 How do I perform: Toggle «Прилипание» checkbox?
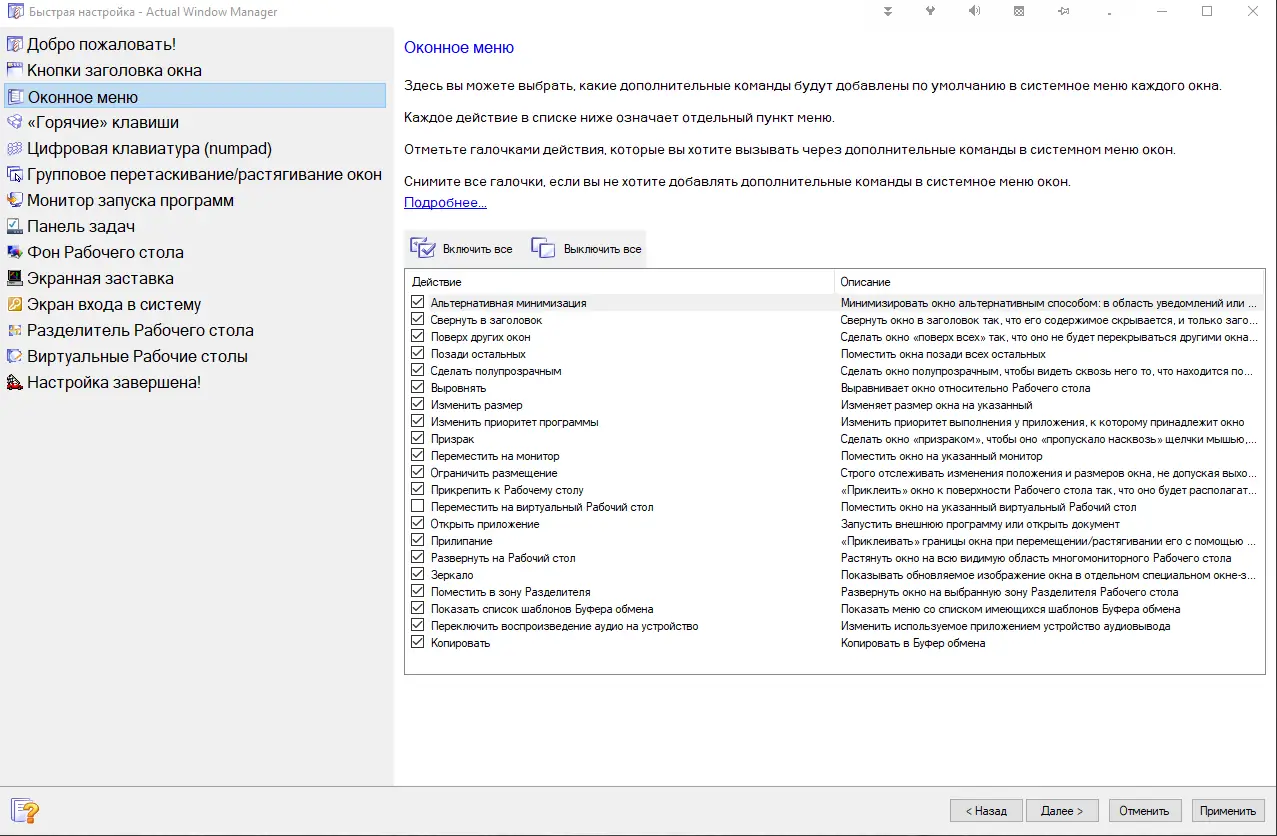tap(418, 540)
